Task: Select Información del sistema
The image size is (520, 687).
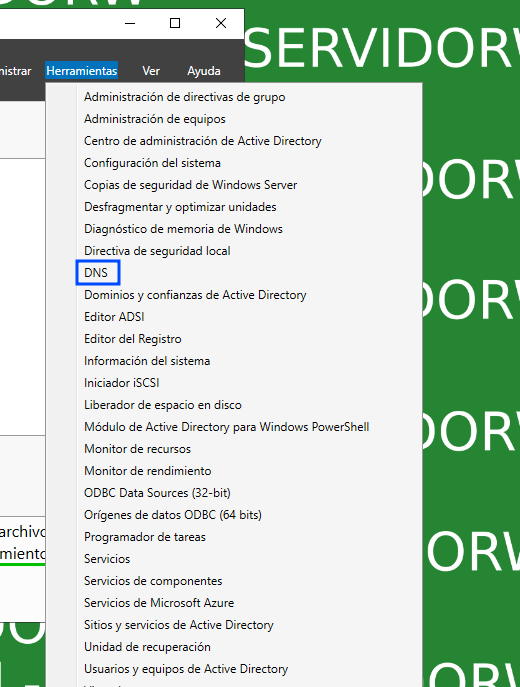Action: (x=147, y=361)
